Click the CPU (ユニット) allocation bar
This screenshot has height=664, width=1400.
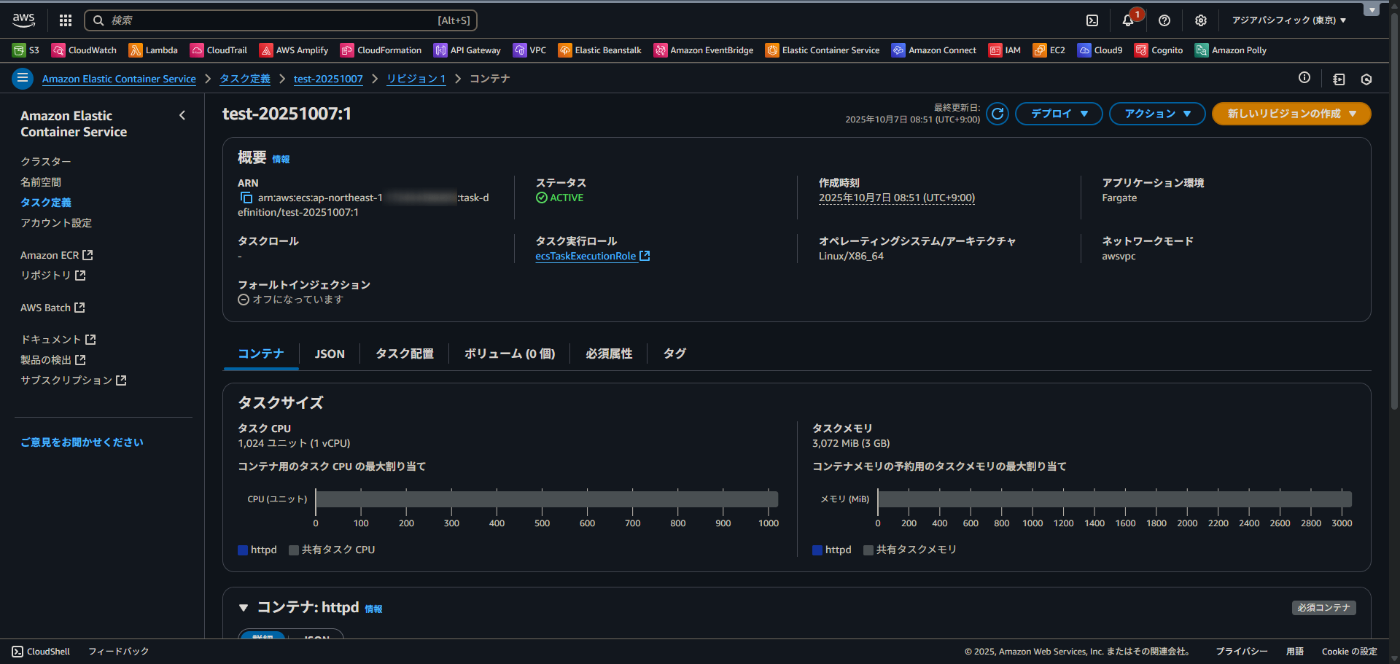(x=547, y=499)
